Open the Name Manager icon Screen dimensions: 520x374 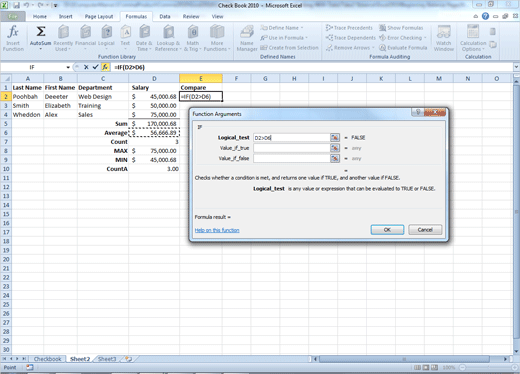point(247,32)
